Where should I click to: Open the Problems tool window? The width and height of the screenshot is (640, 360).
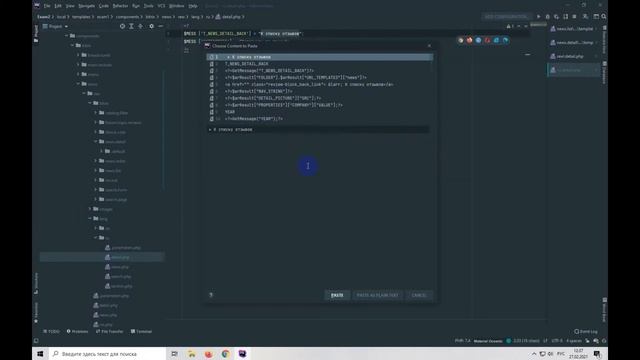coord(77,331)
